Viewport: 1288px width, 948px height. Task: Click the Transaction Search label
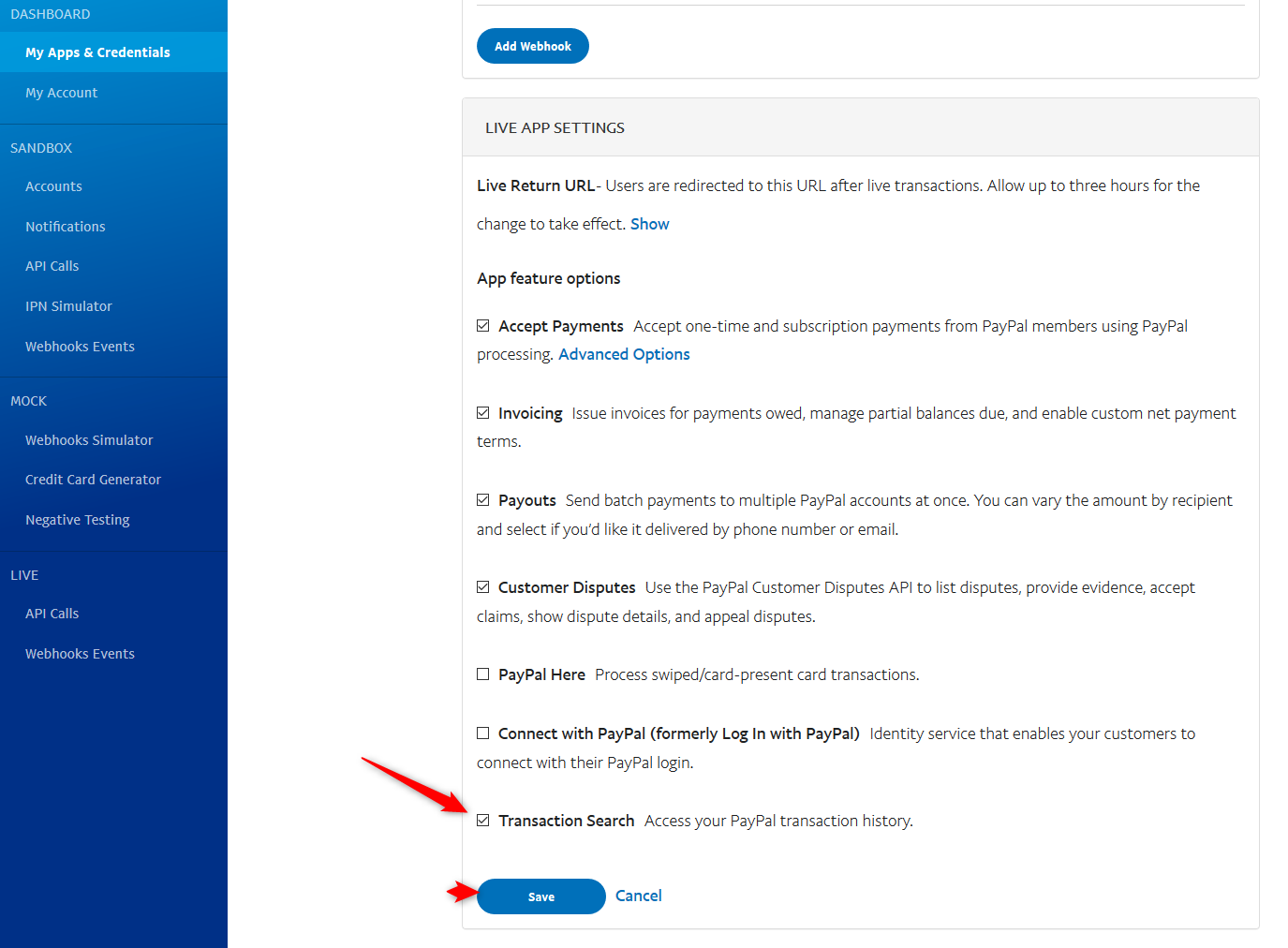coord(567,821)
